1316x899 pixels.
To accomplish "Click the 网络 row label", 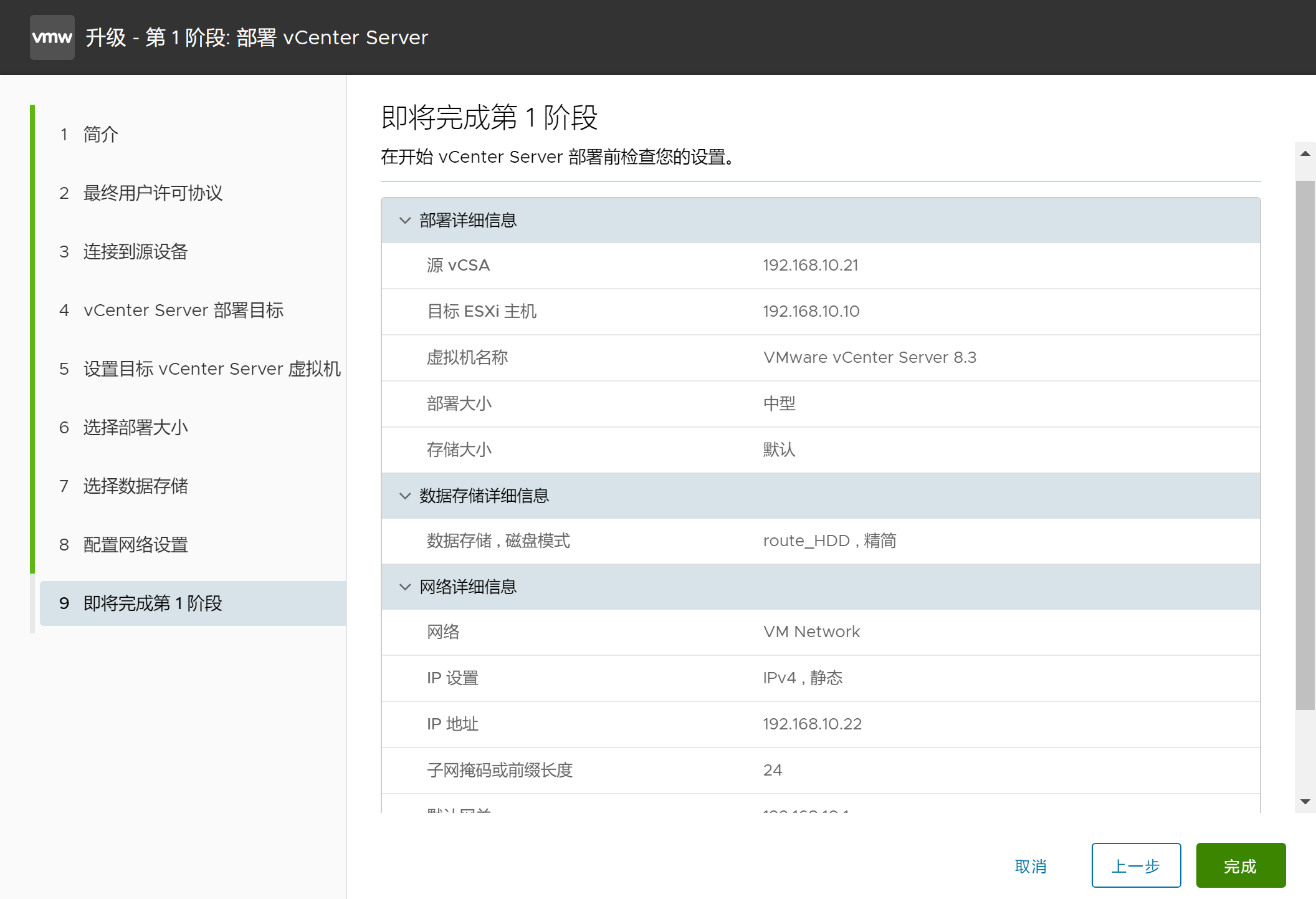I will point(443,632).
